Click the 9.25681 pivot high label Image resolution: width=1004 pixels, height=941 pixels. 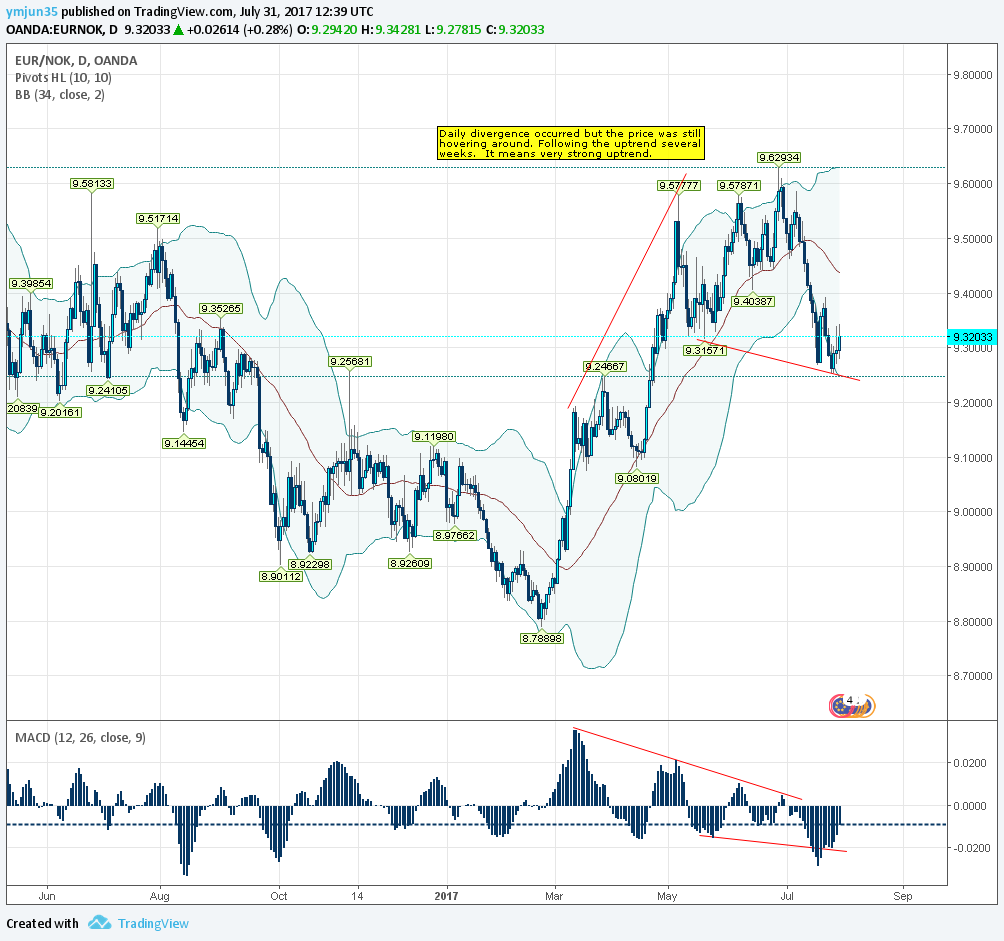pyautogui.click(x=350, y=362)
